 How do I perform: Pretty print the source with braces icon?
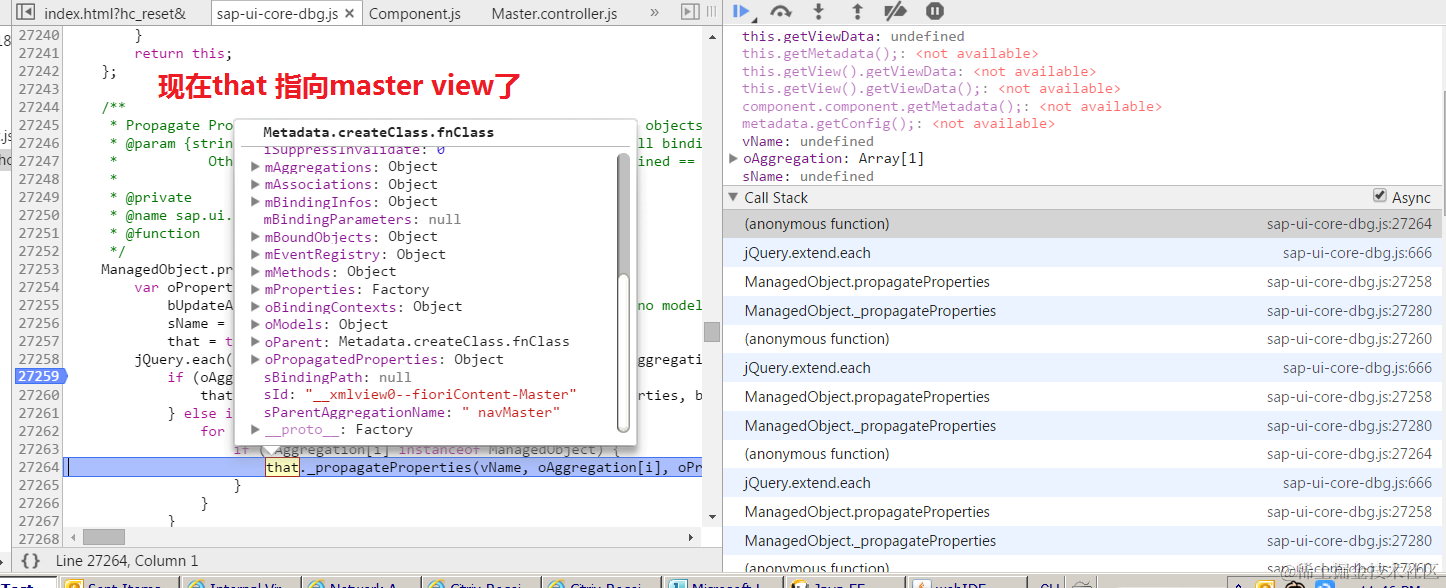30,561
